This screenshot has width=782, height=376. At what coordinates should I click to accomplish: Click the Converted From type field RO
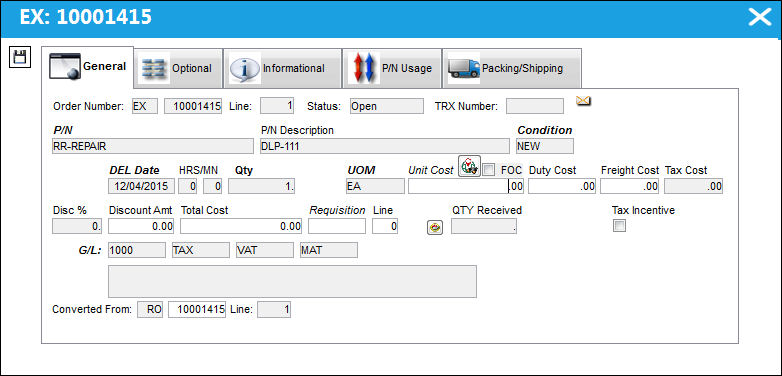coord(150,310)
